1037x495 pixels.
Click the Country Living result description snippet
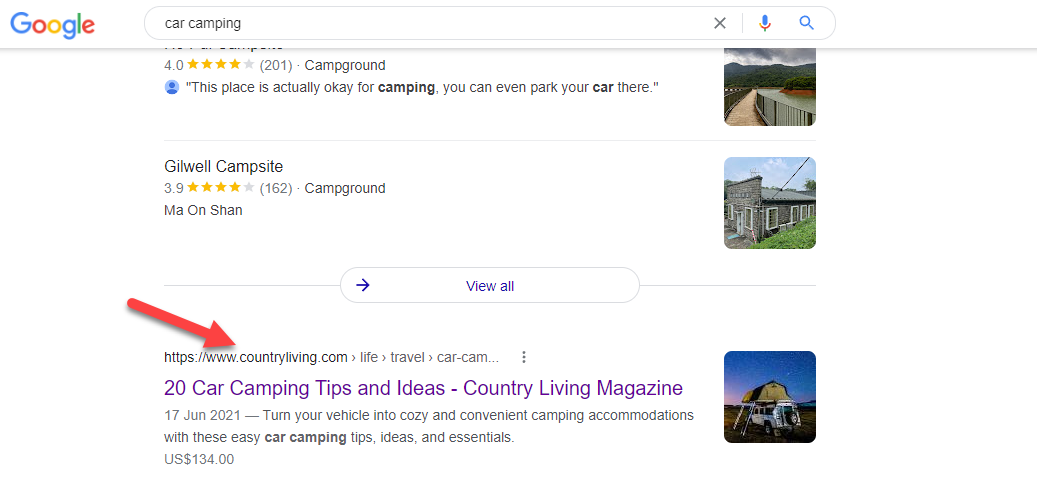(x=429, y=426)
